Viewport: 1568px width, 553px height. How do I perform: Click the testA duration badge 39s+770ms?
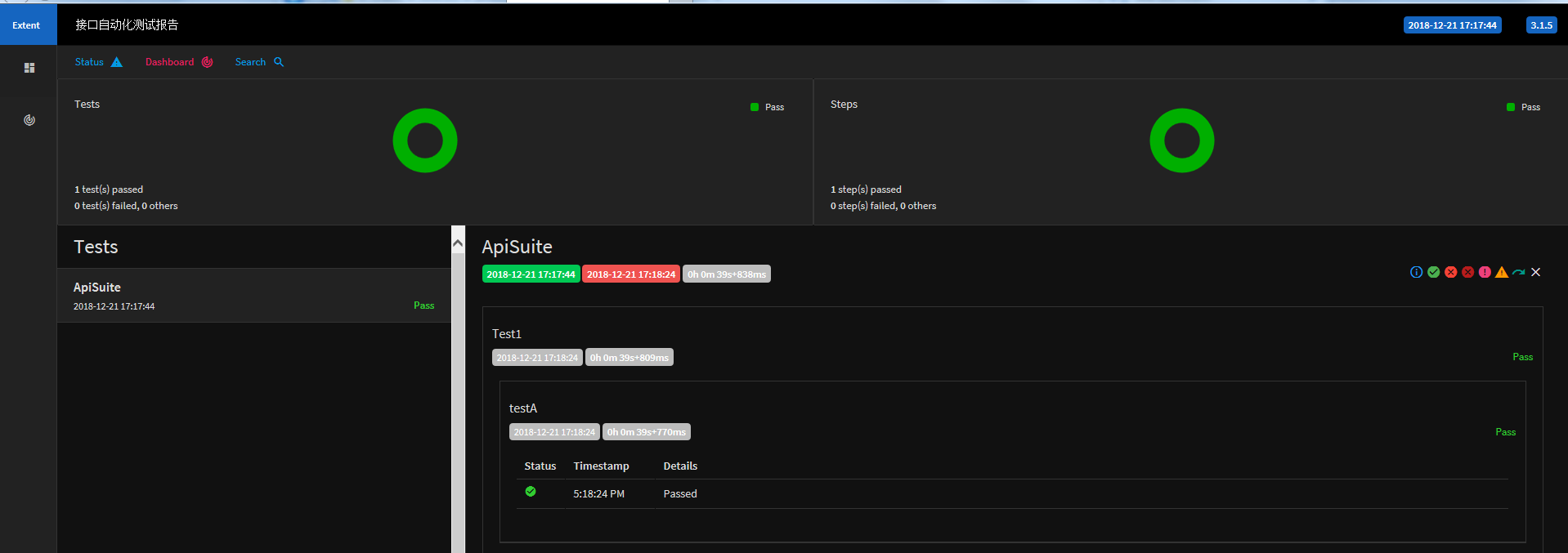click(x=647, y=432)
